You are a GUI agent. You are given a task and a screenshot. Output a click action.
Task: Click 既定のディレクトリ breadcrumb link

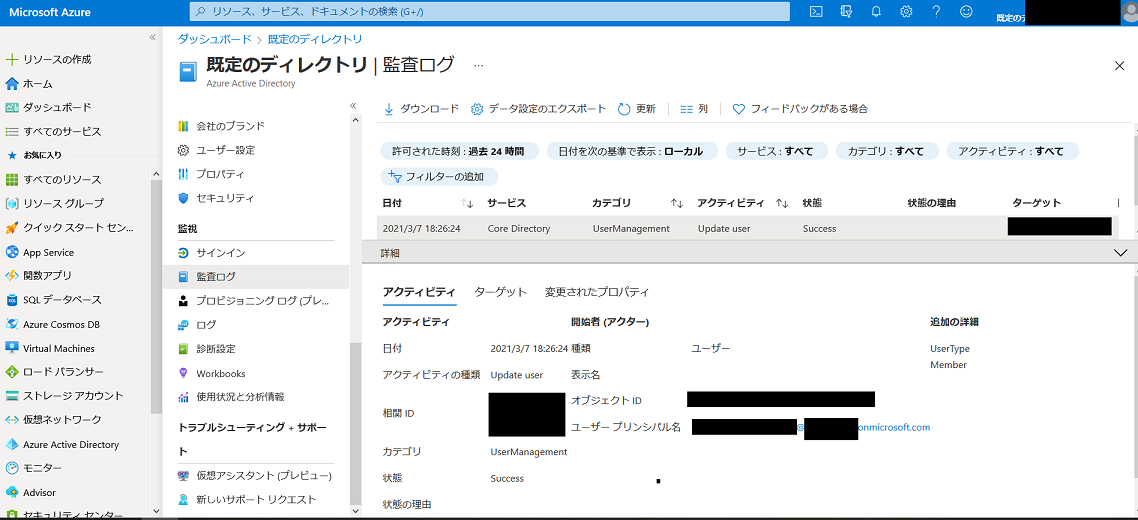click(315, 39)
